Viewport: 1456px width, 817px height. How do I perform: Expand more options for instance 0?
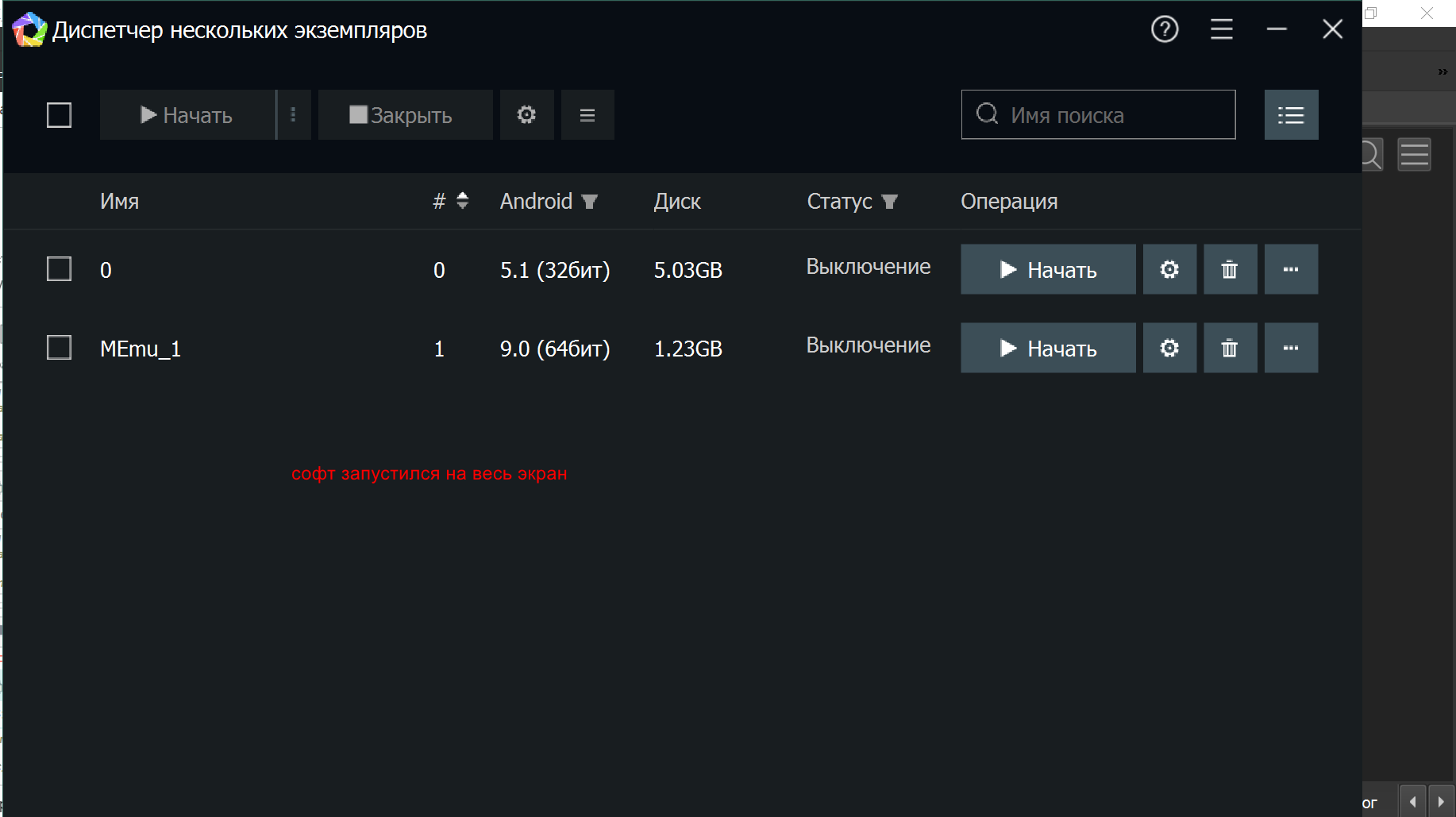1291,269
